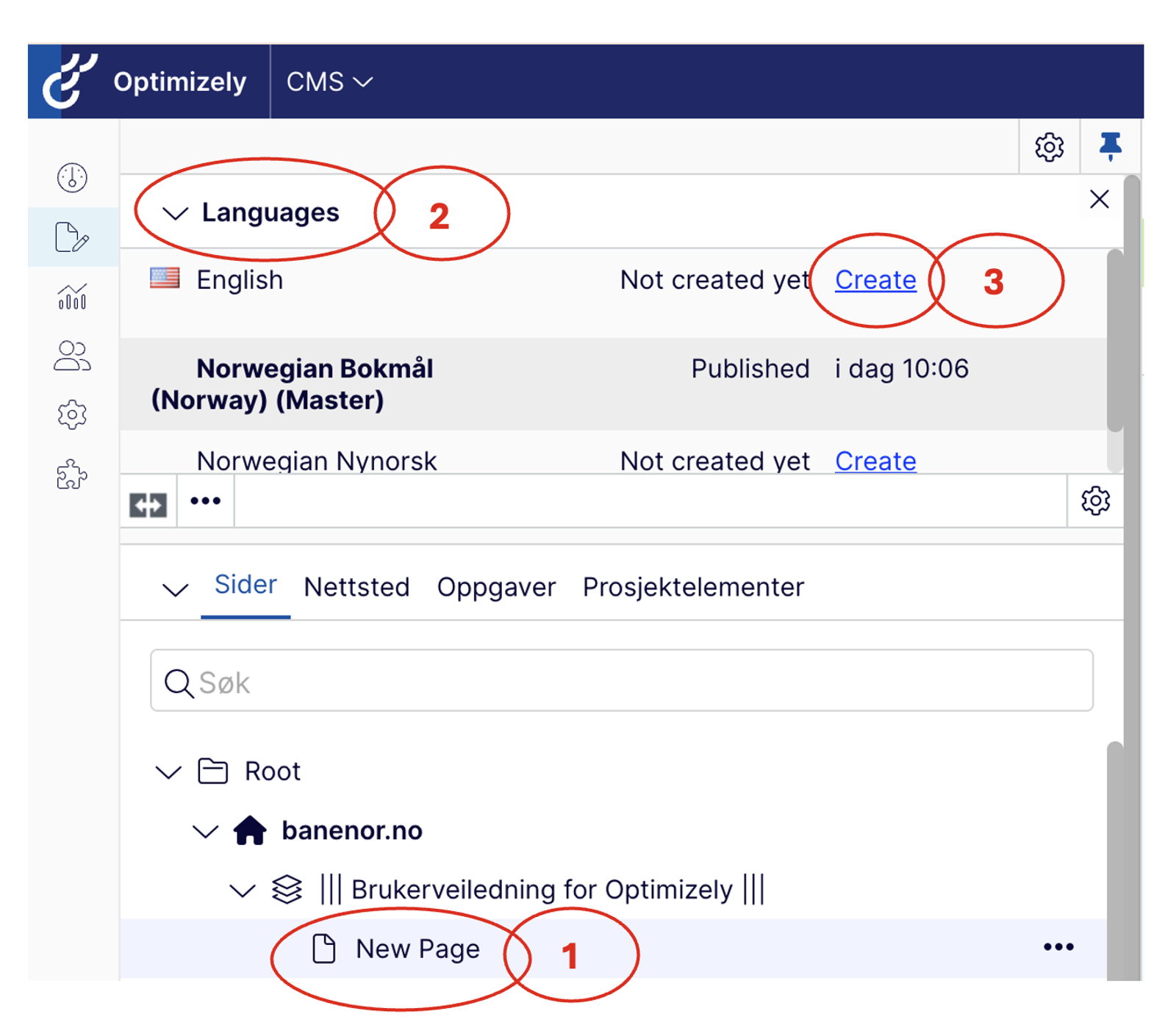The width and height of the screenshot is (1176, 1036).
Task: Open the users icon in sidebar
Action: [72, 356]
